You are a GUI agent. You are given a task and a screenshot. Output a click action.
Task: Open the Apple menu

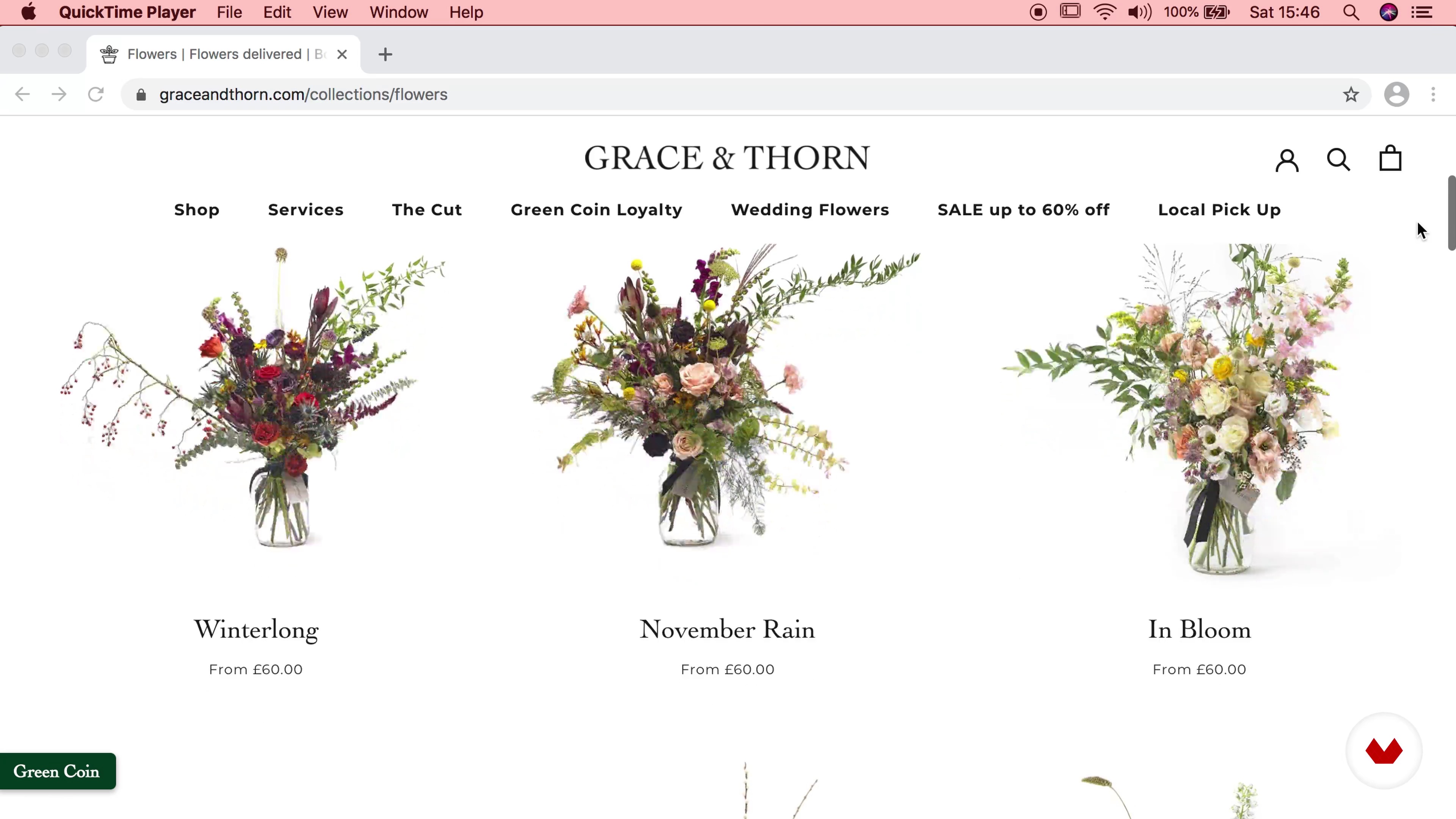(x=29, y=12)
